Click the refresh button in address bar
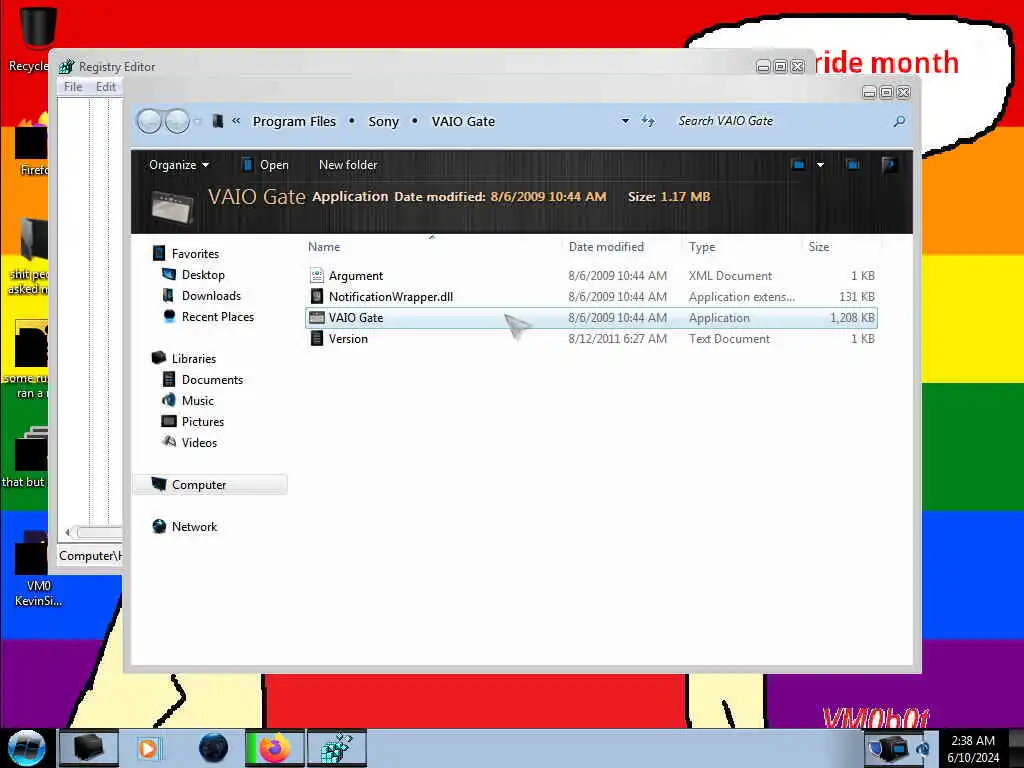1024x768 pixels. (x=647, y=121)
